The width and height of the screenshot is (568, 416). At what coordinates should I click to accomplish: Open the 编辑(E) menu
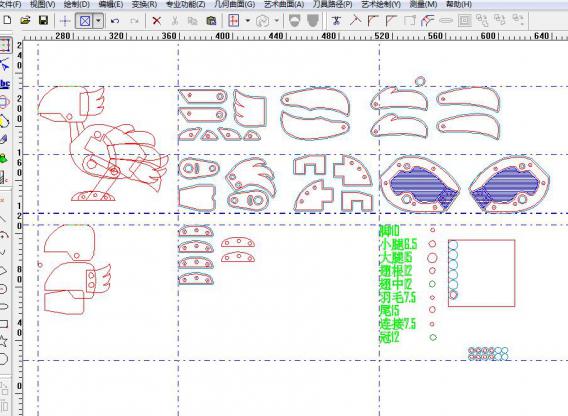(x=110, y=4)
